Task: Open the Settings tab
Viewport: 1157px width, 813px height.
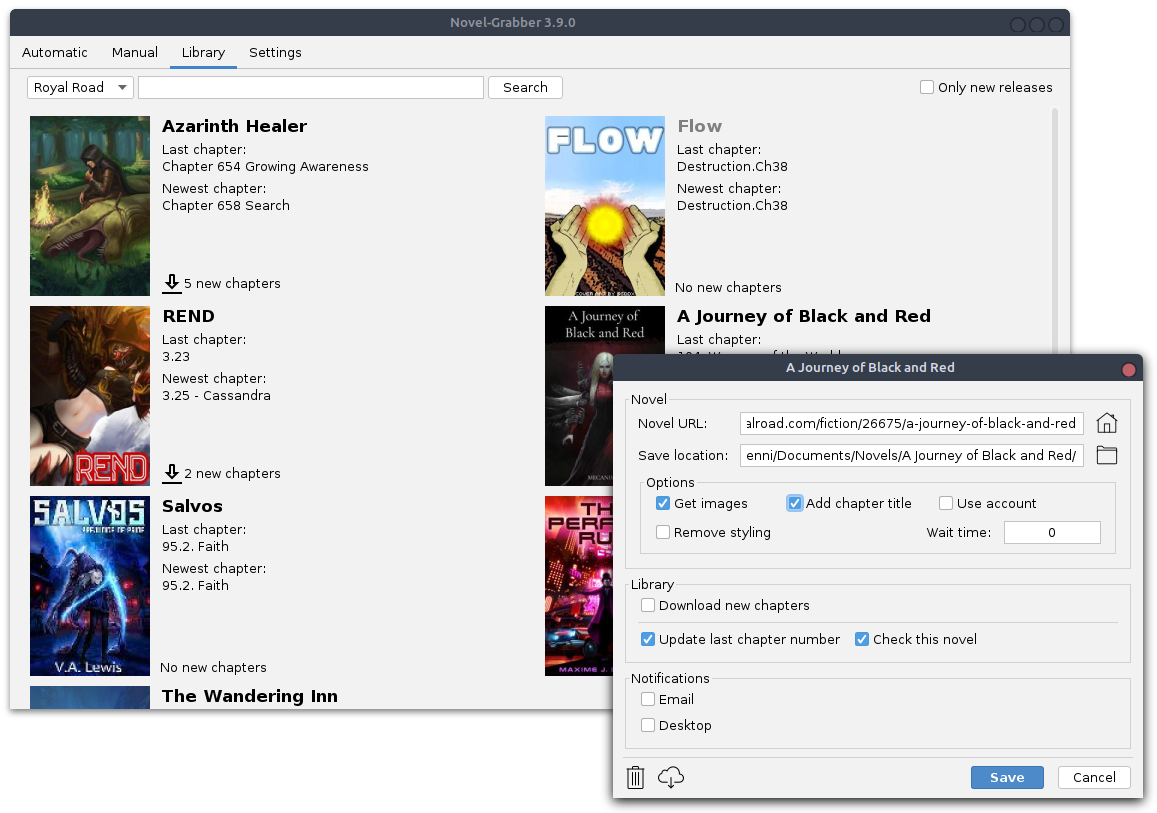Action: coord(275,52)
